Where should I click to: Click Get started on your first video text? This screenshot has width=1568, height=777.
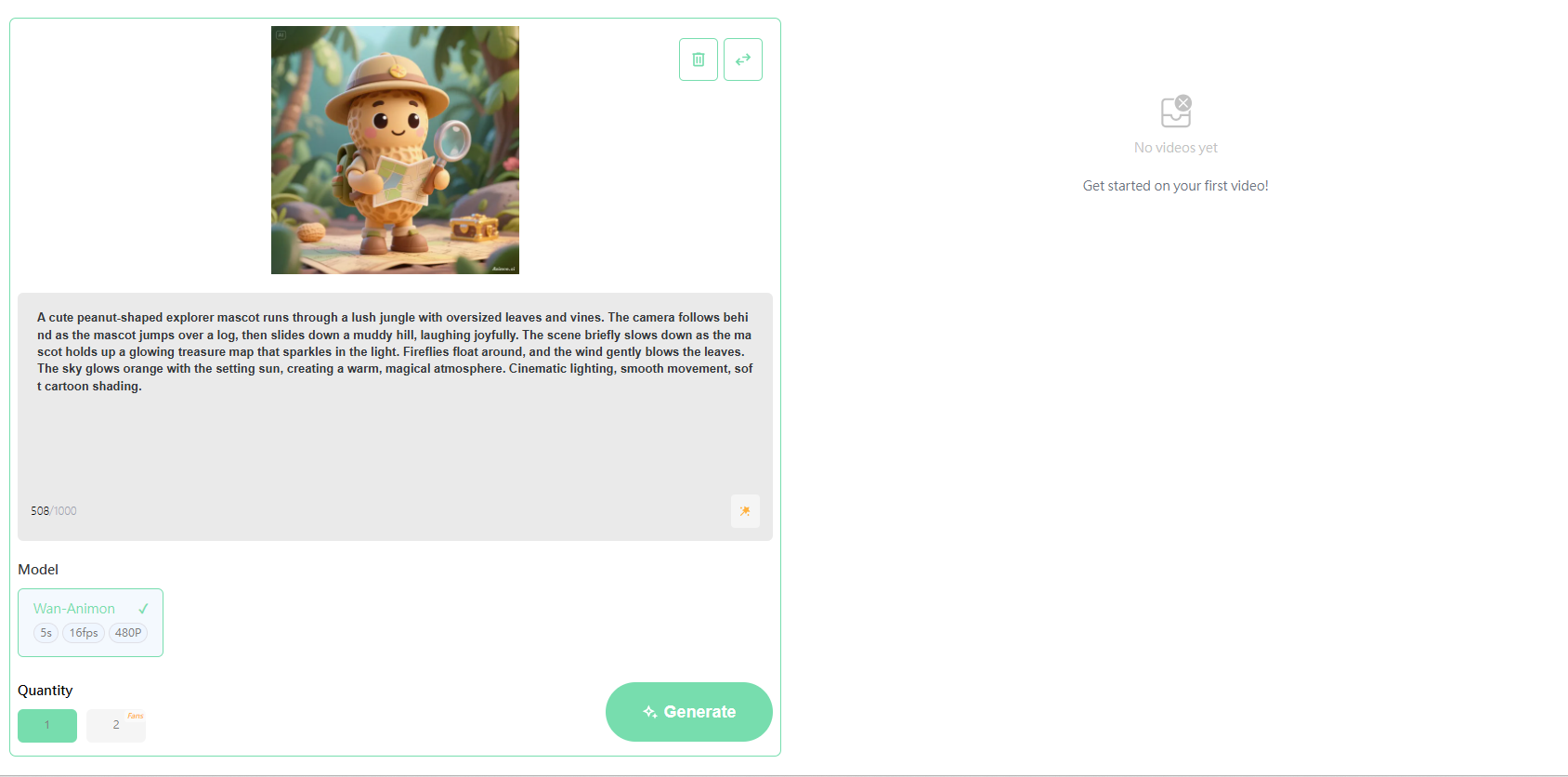(1176, 186)
